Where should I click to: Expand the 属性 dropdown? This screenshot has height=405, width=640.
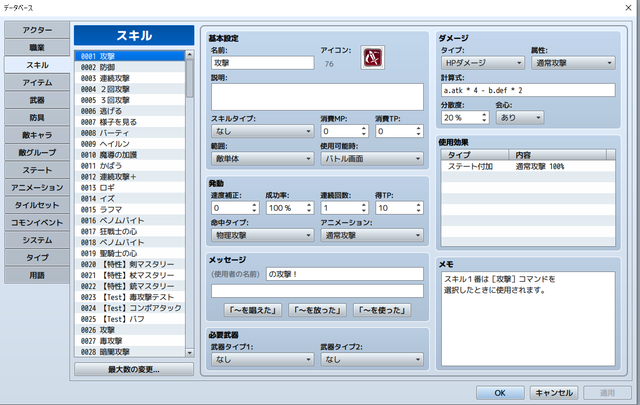click(x=573, y=63)
